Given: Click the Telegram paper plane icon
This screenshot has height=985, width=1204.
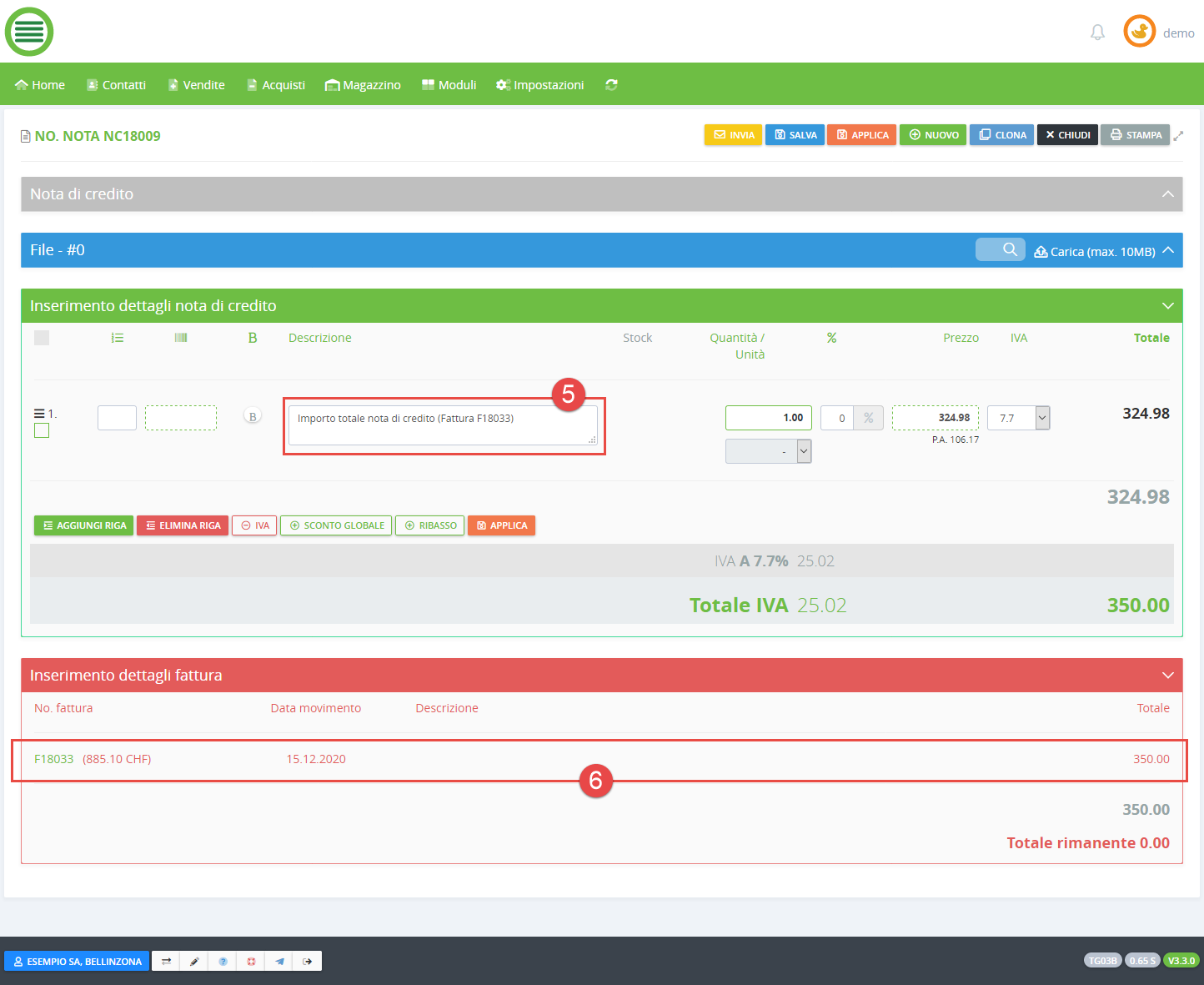Looking at the screenshot, I should click(279, 962).
